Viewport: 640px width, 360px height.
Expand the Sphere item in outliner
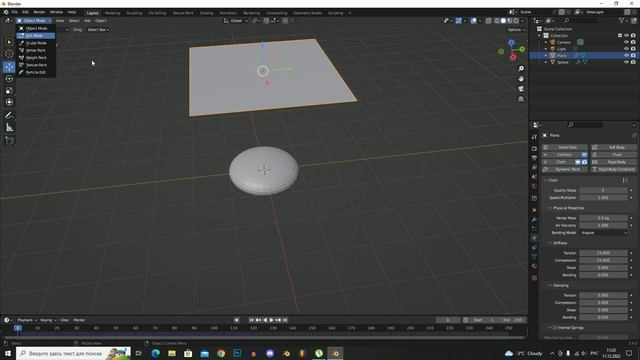pyautogui.click(x=546, y=62)
